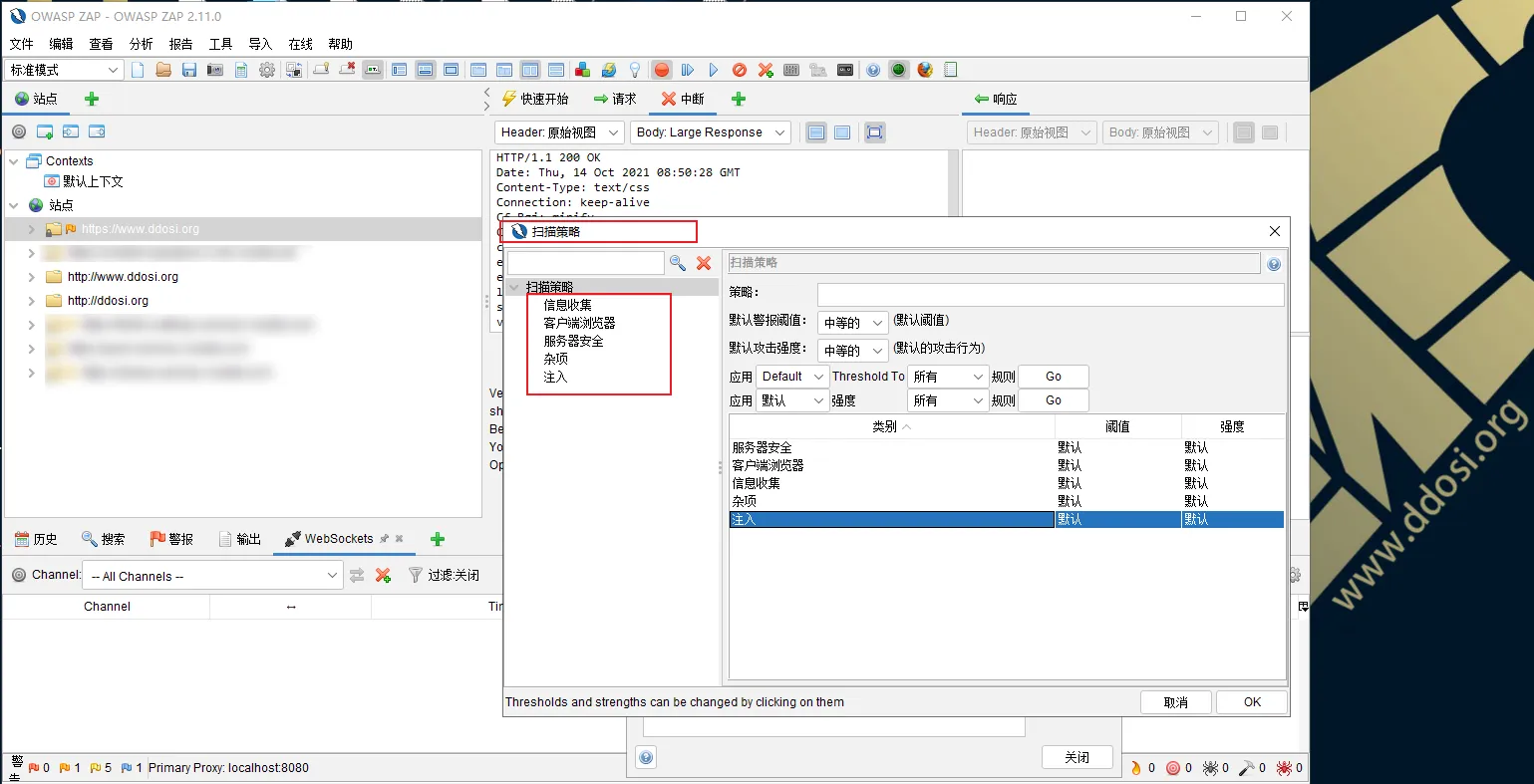Remove WebSocket breakpoint with the red X icon

[383, 576]
